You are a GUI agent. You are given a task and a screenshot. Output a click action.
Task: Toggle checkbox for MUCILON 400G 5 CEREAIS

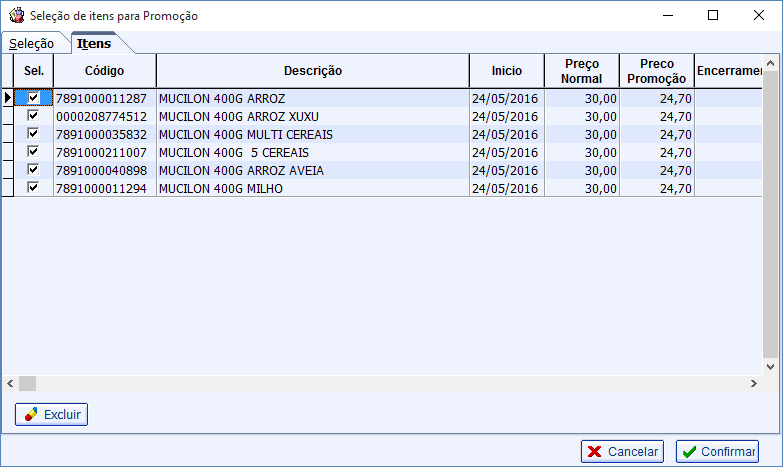tap(33, 152)
